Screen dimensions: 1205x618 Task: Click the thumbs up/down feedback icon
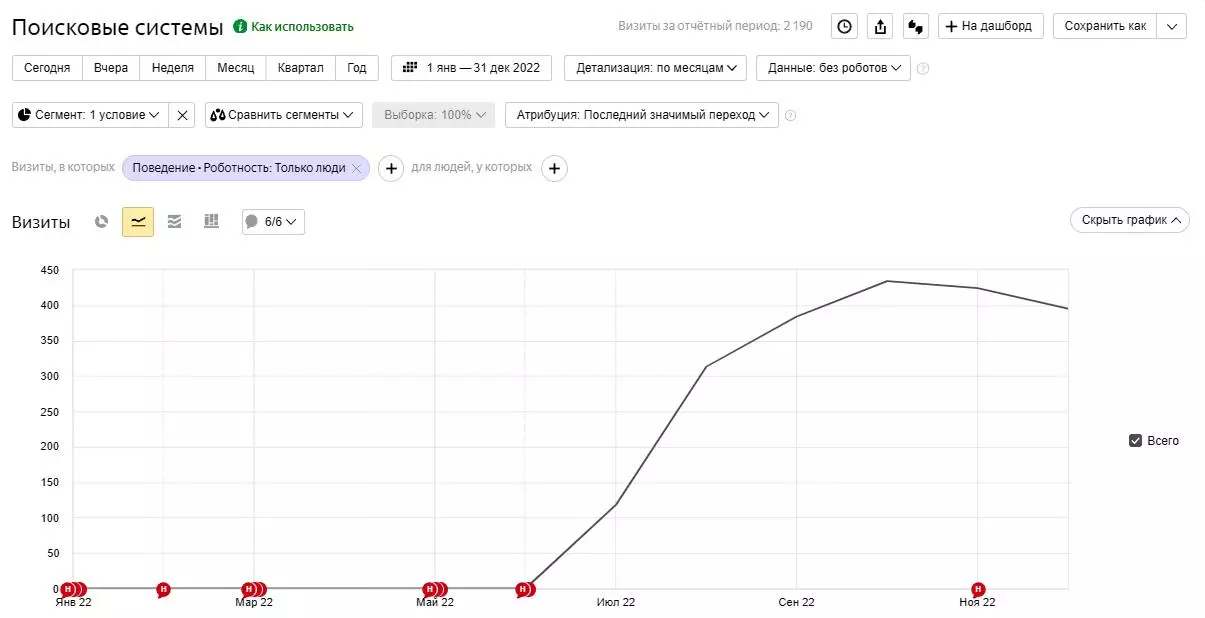pos(915,27)
